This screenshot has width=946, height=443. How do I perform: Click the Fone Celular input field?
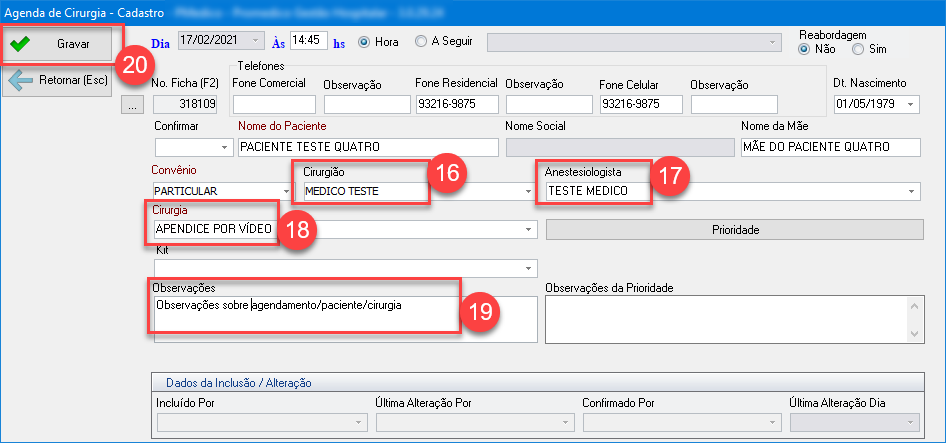(640, 104)
